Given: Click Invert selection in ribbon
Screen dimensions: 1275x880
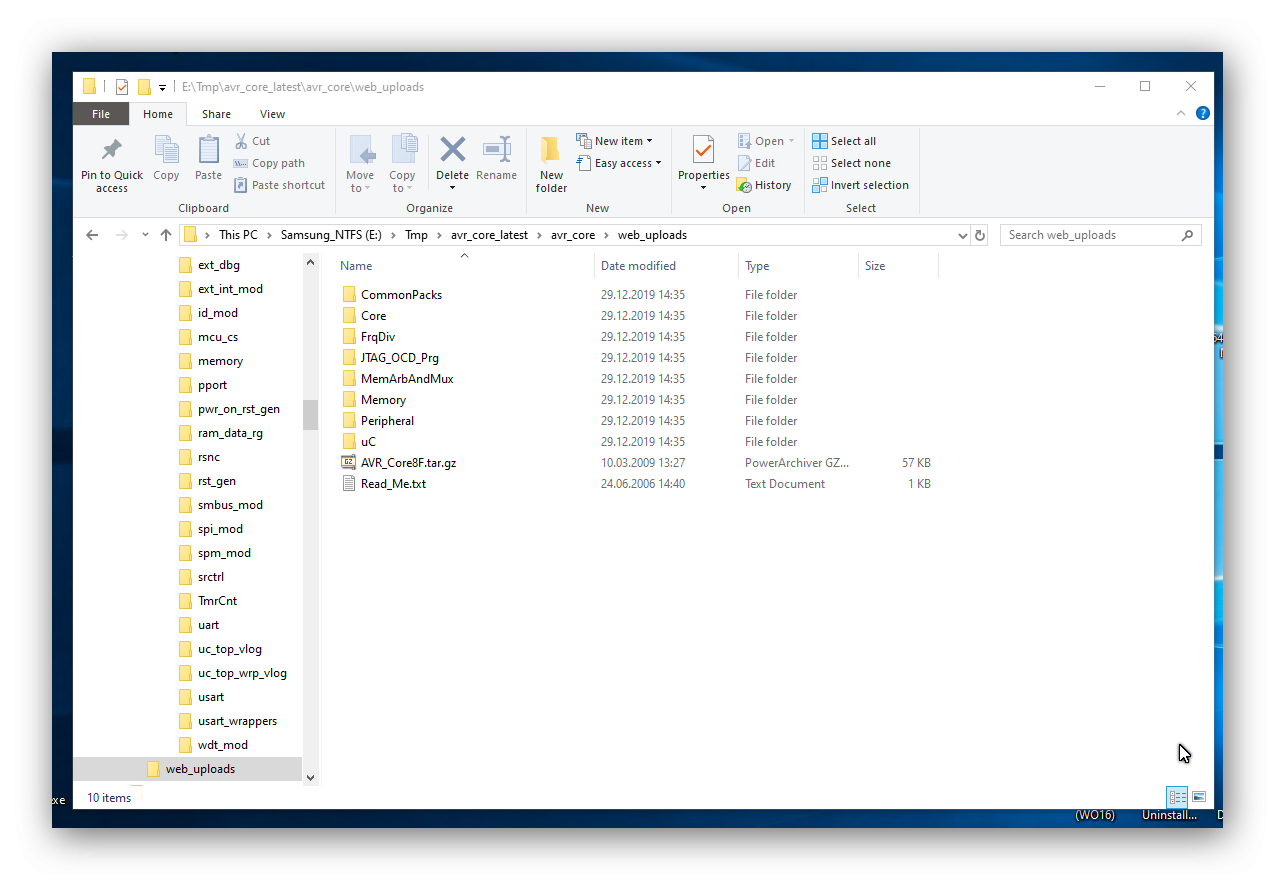Looking at the screenshot, I should point(860,185).
